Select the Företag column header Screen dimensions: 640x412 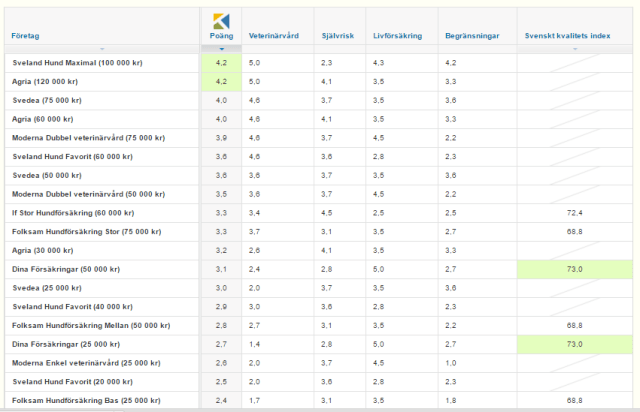tap(26, 36)
